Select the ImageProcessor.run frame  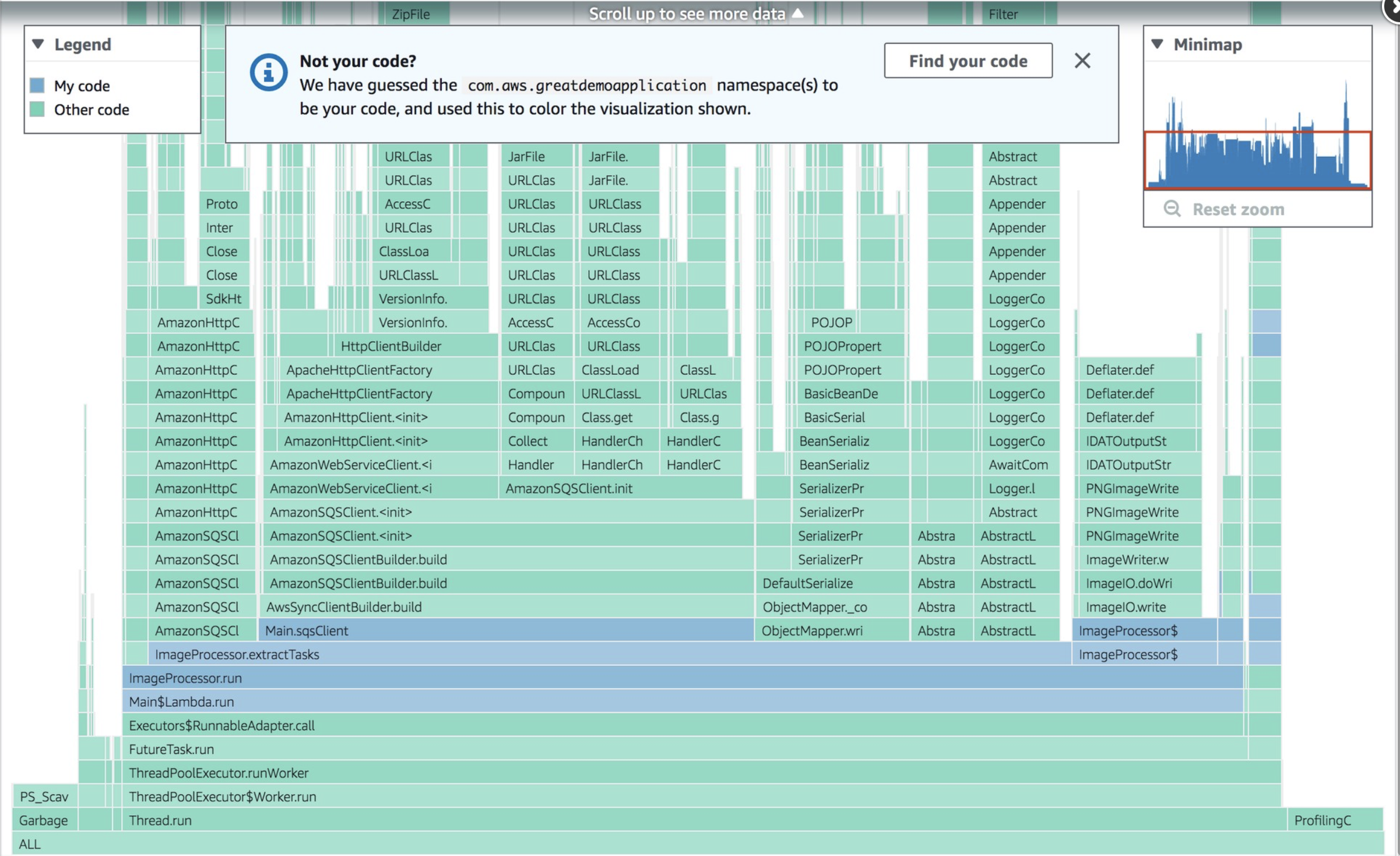pyautogui.click(x=682, y=678)
